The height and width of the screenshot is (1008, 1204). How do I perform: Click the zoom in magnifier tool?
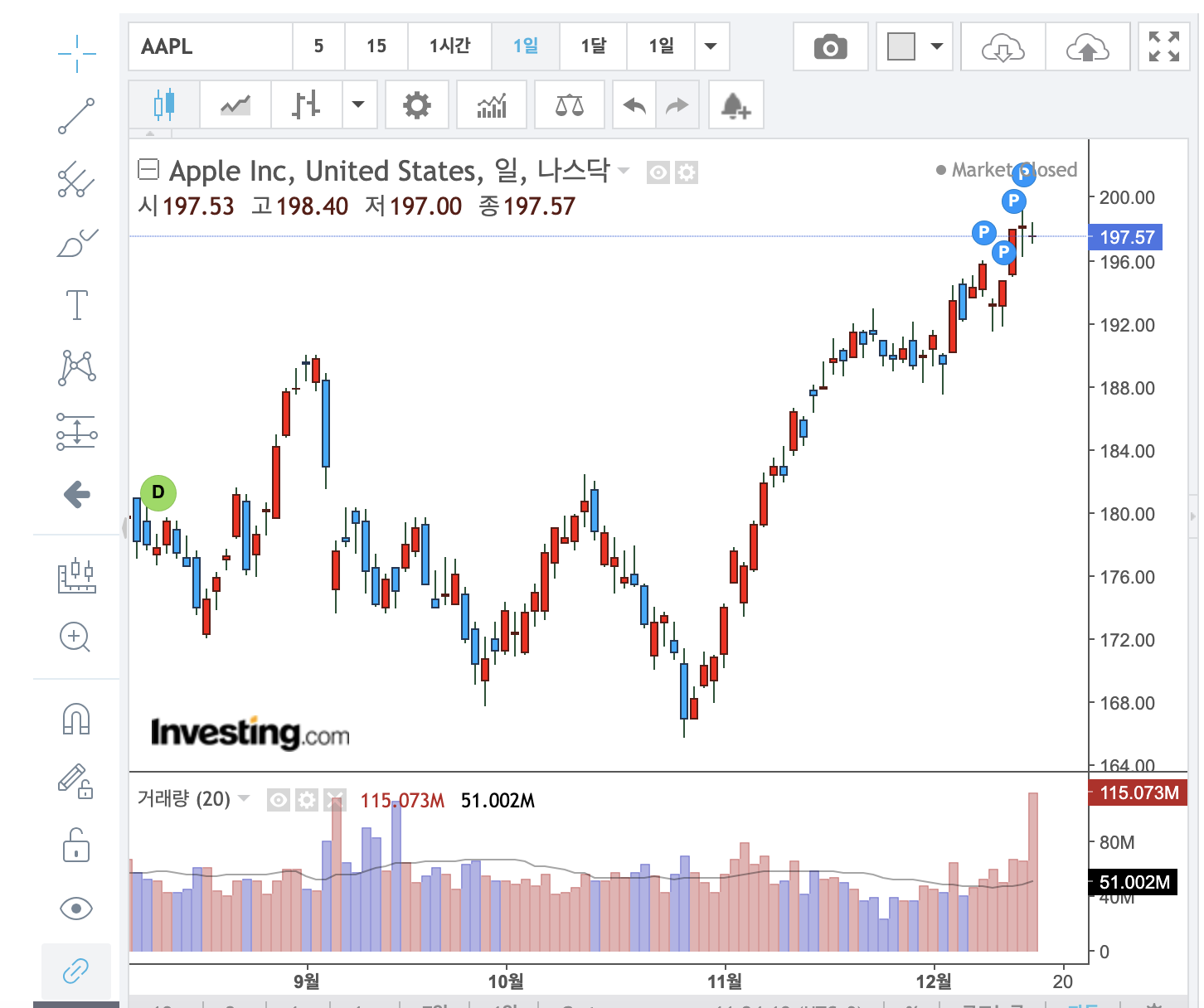pos(75,637)
